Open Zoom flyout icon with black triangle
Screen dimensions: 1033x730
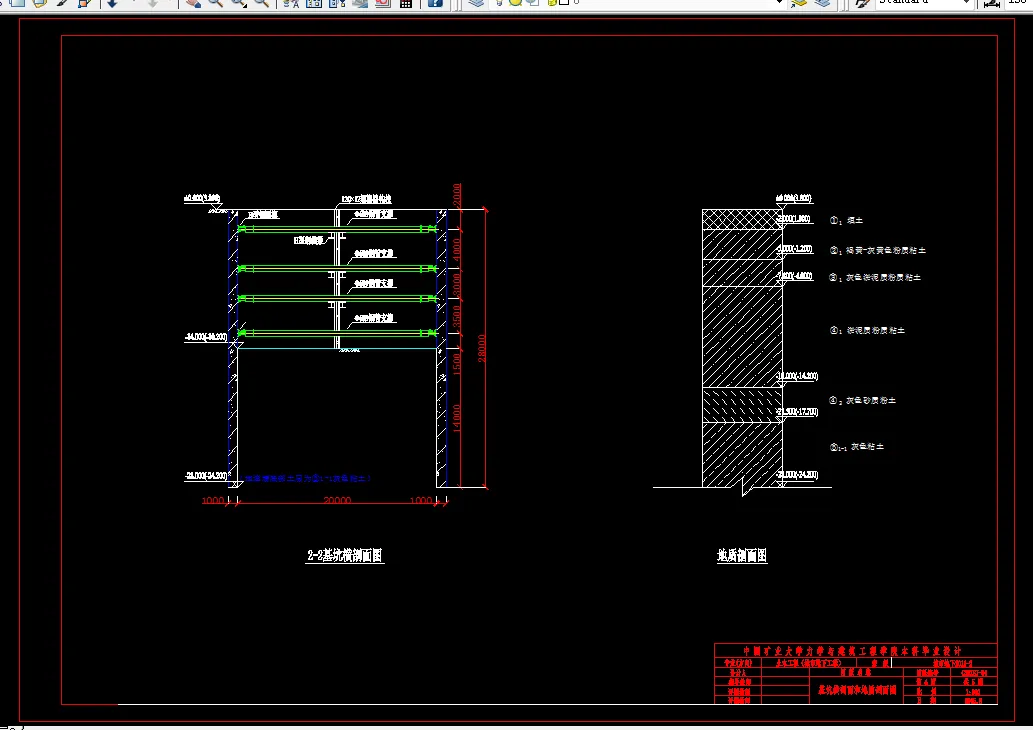[238, 3]
